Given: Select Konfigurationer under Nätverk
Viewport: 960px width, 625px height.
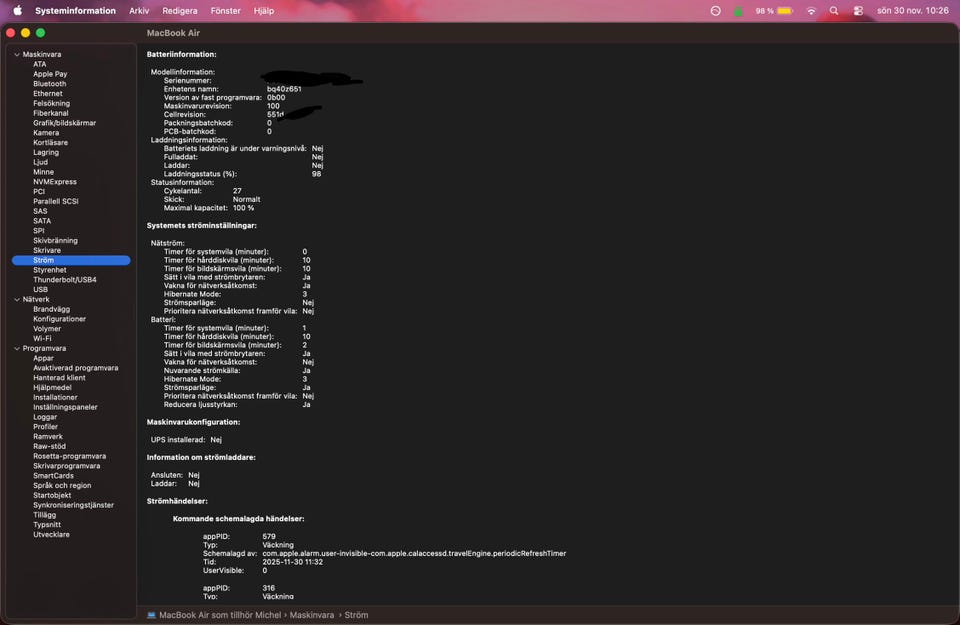Looking at the screenshot, I should (59, 319).
